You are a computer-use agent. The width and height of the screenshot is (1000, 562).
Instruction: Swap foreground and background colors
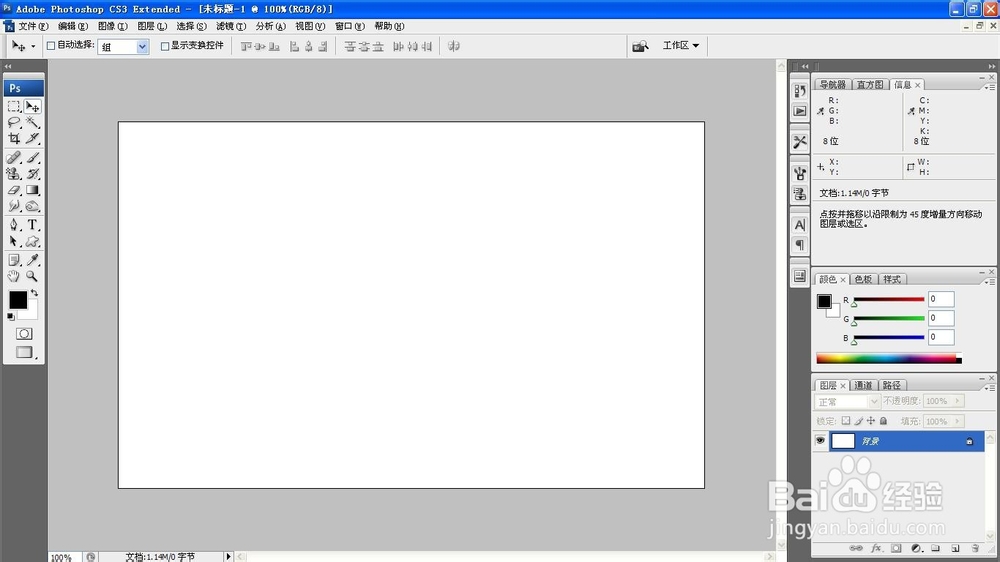(34, 293)
